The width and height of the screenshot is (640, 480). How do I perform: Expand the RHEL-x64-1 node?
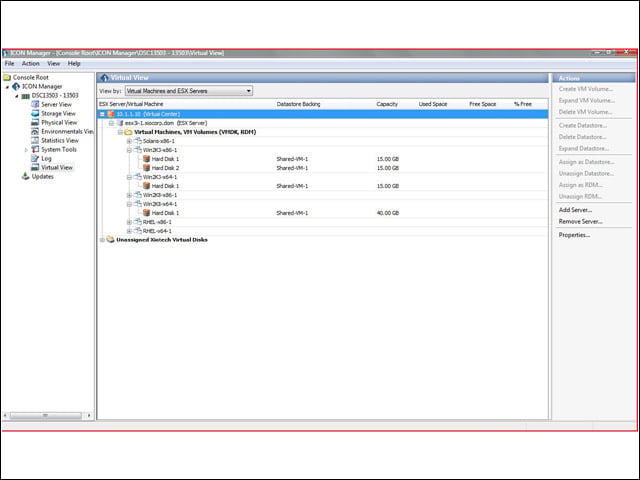(129, 231)
